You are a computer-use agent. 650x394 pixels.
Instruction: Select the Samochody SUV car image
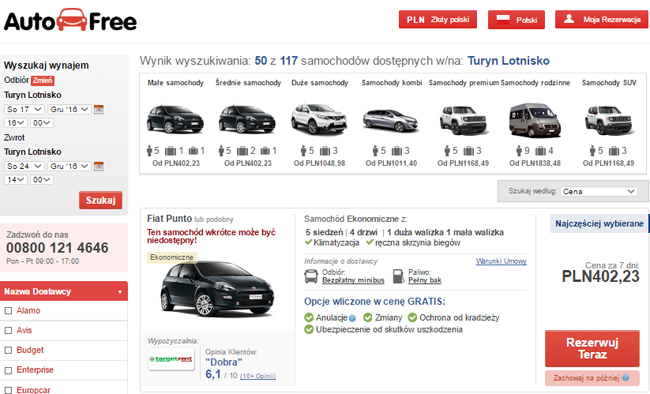coord(609,119)
